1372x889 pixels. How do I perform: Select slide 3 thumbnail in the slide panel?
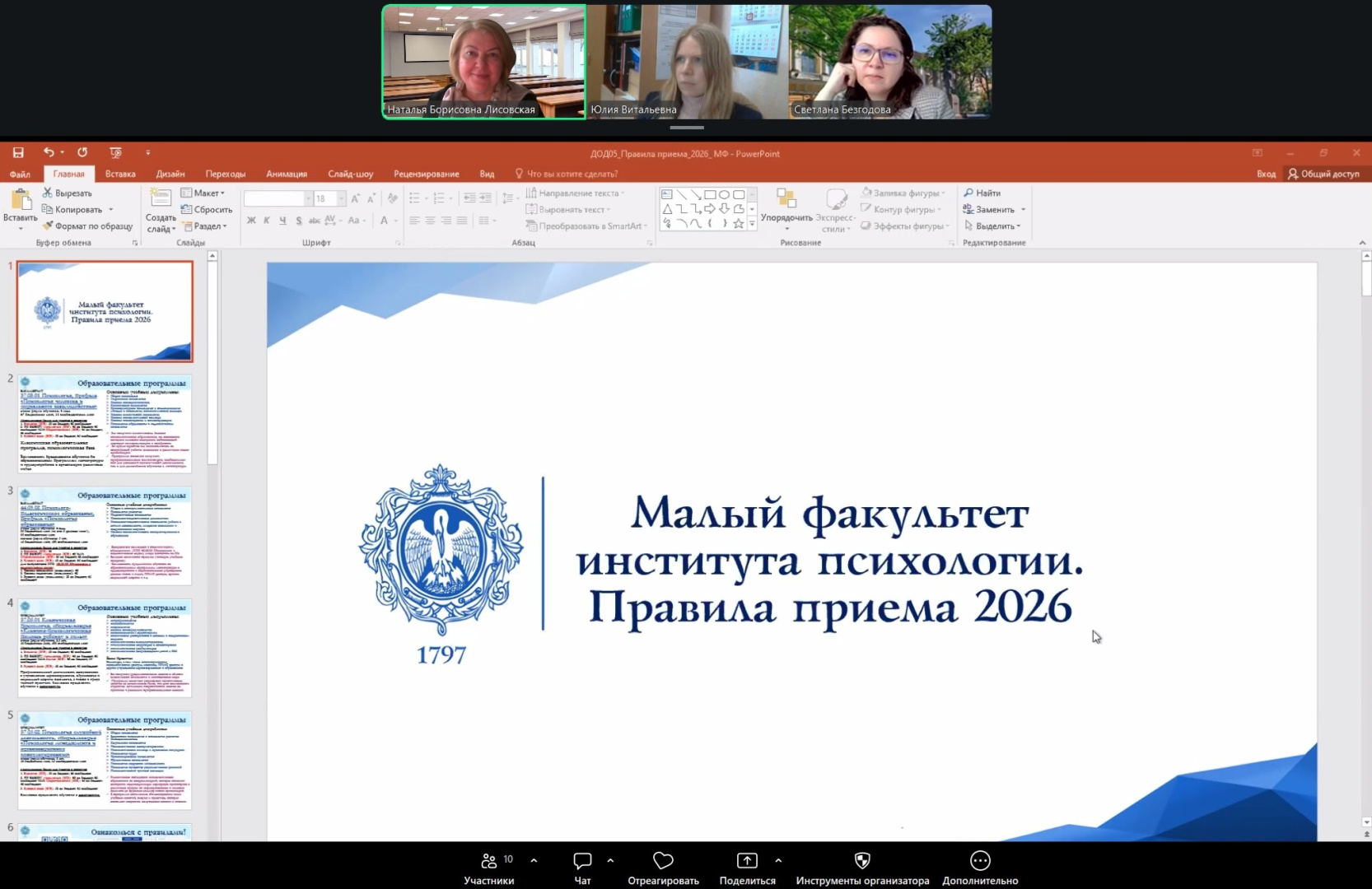(x=105, y=536)
